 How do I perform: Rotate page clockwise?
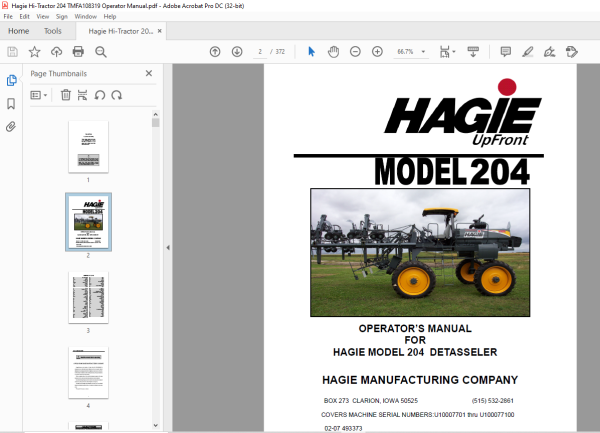pyautogui.click(x=117, y=95)
